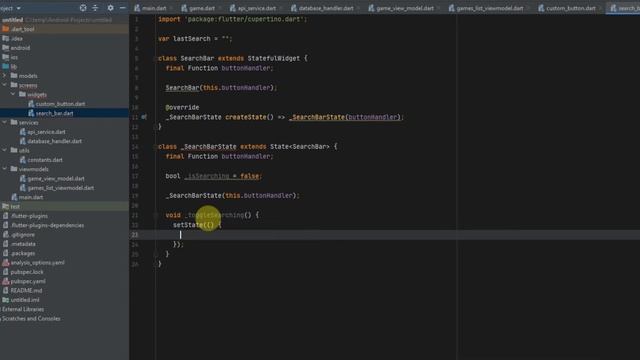Click on StatefulWidget in the code
The height and width of the screenshot is (360, 640).
click(x=273, y=58)
